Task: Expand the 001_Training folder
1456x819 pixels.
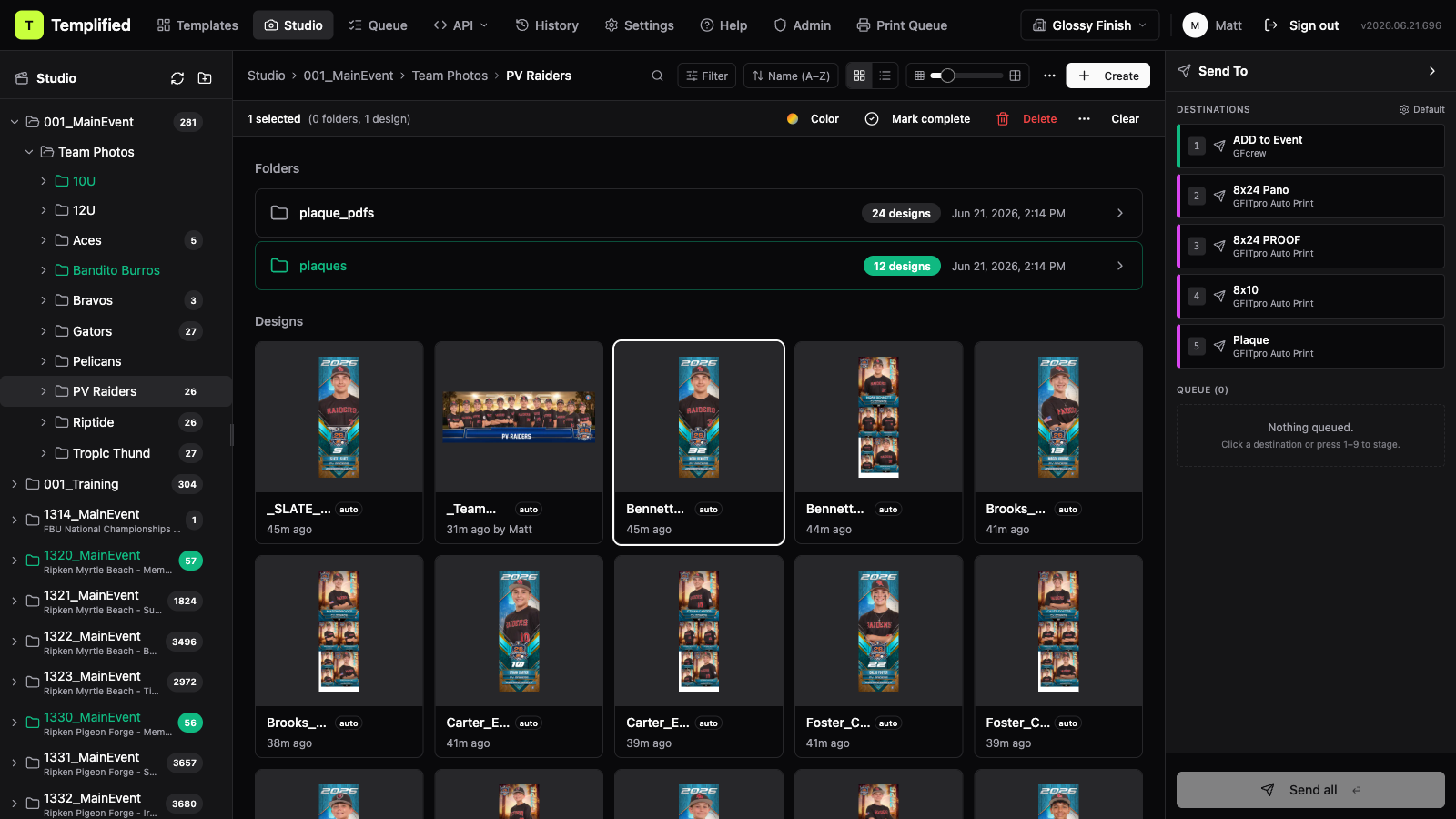Action: pyautogui.click(x=15, y=484)
